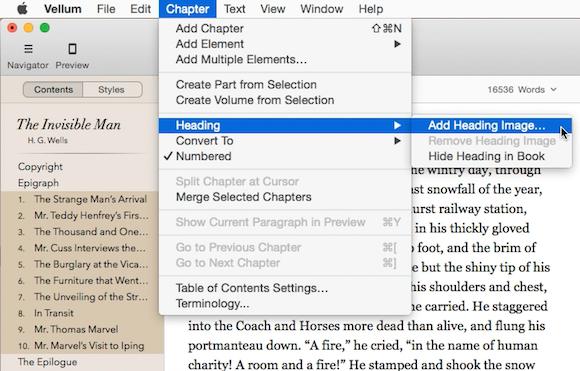Select The Epilogue element
This screenshot has width=580, height=371.
pyautogui.click(x=47, y=362)
